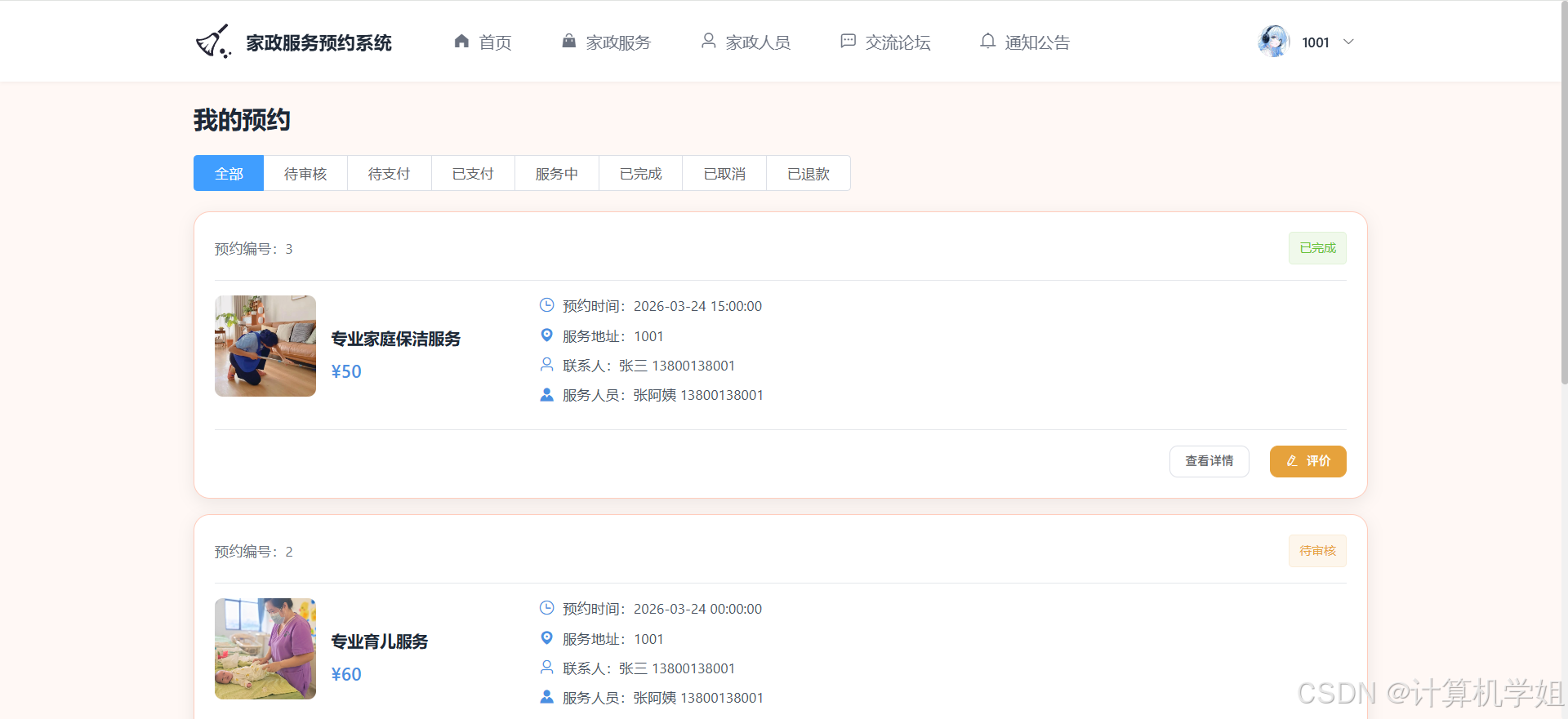
Task: Click the user avatar for 1001
Action: point(1274,42)
